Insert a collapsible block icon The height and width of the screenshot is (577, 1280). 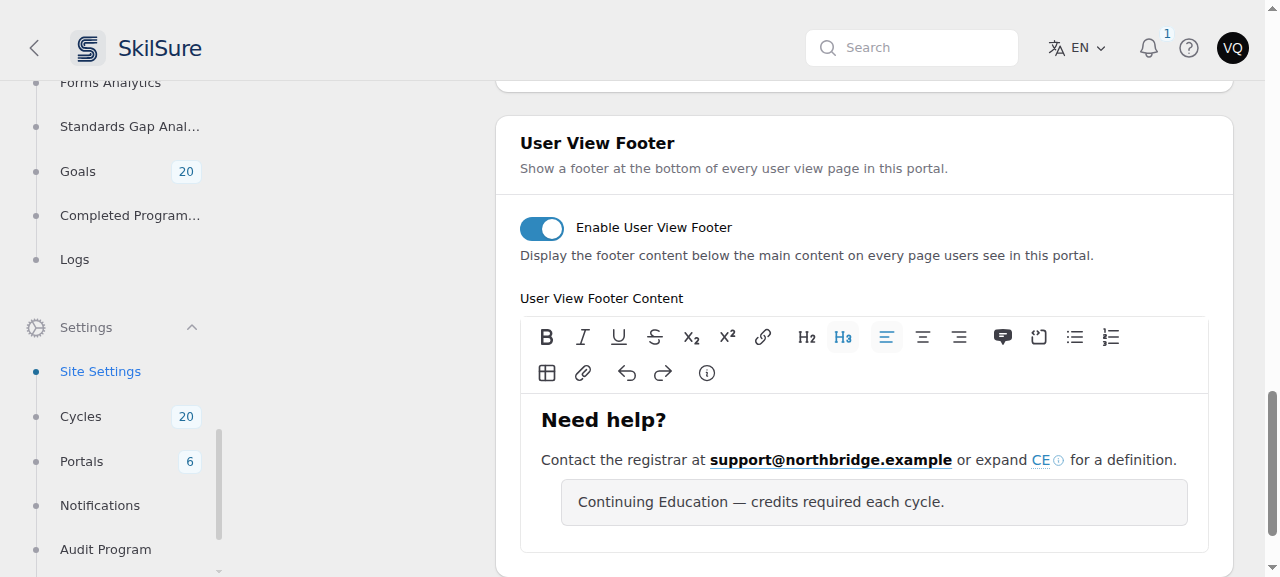click(1039, 337)
